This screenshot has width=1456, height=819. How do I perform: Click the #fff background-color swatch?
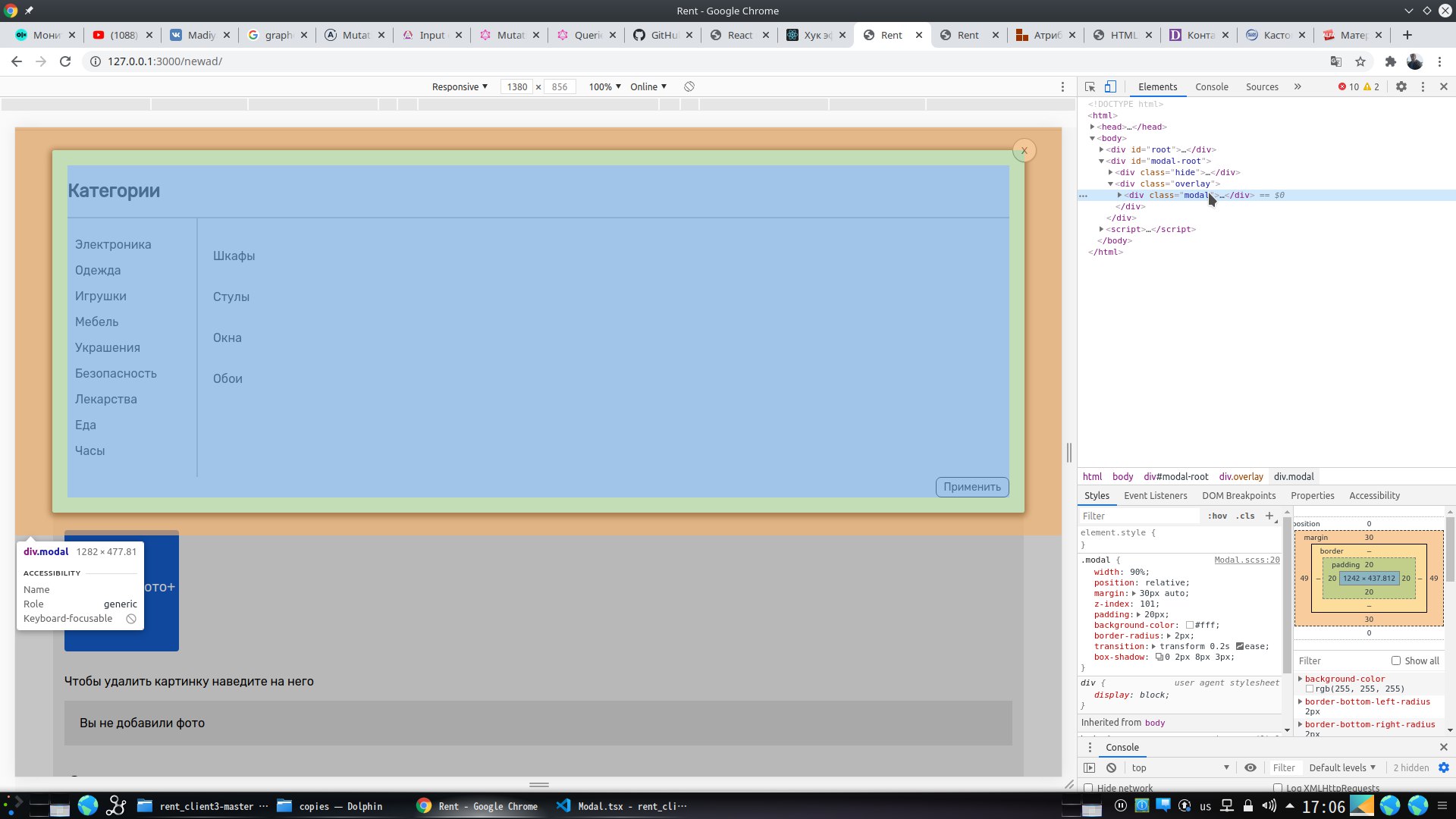[x=1190, y=625]
